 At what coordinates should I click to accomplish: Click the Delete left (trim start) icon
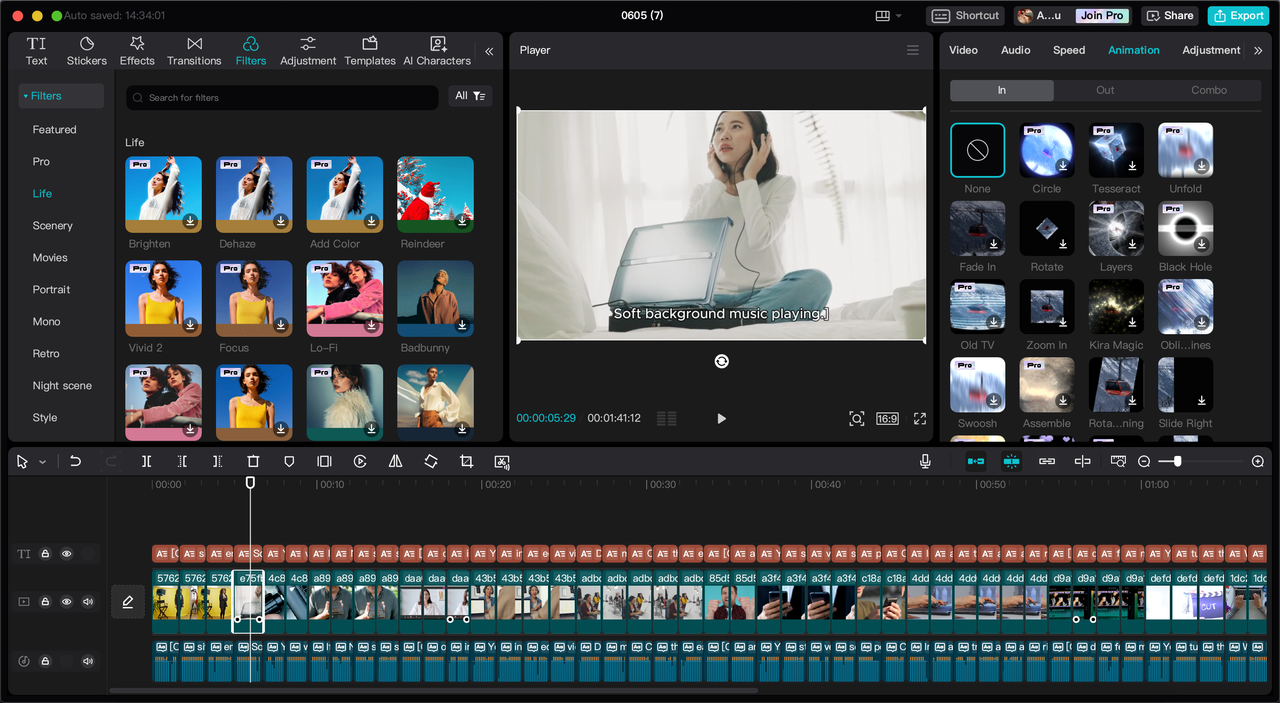tap(182, 461)
